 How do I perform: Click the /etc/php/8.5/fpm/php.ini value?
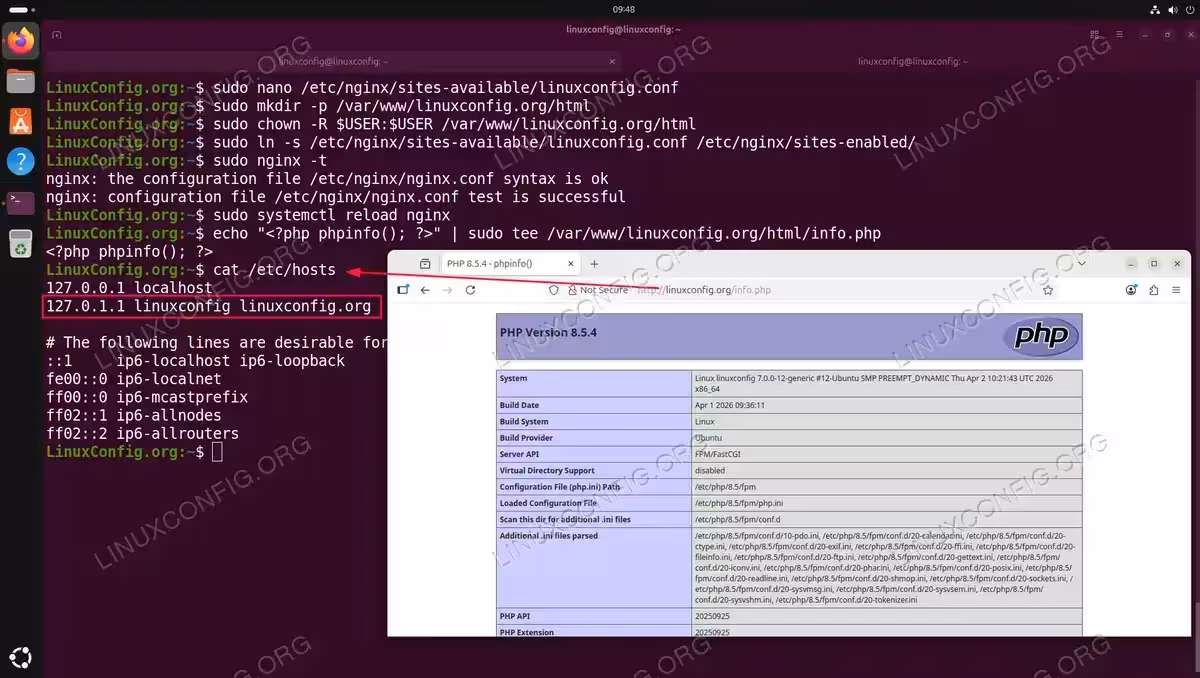[x=739, y=503]
